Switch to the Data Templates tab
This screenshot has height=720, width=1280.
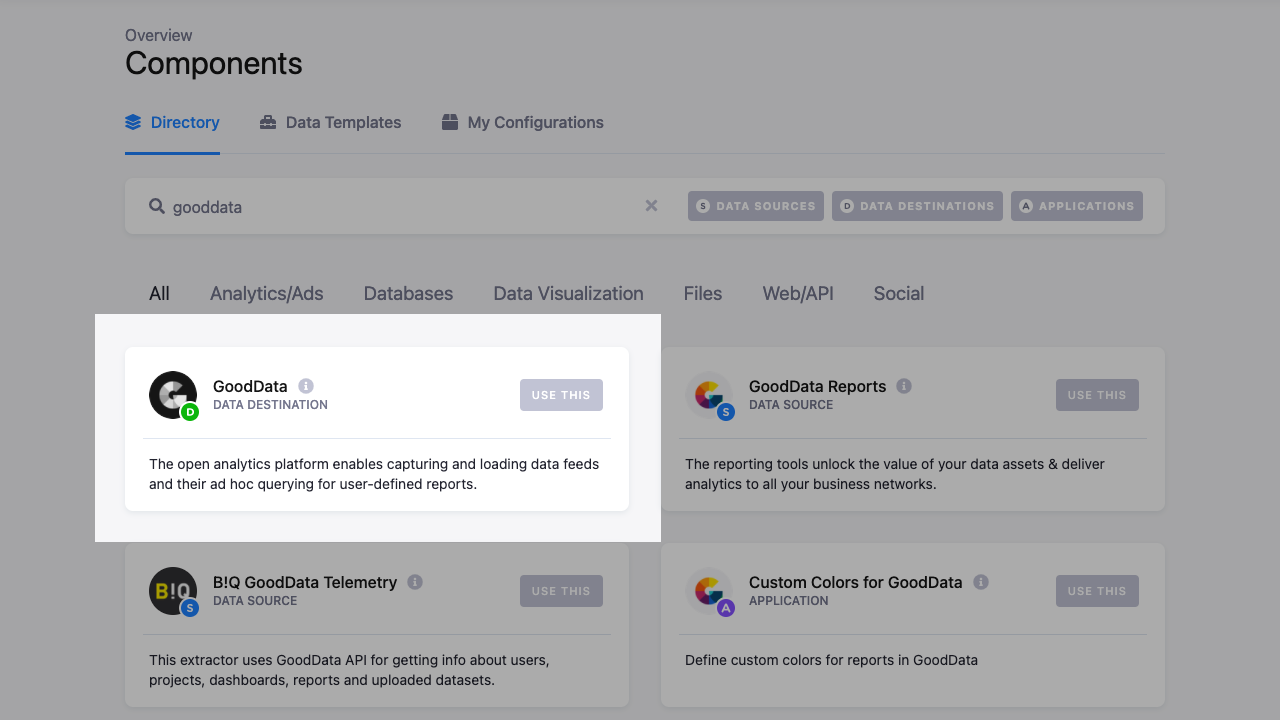pos(330,122)
